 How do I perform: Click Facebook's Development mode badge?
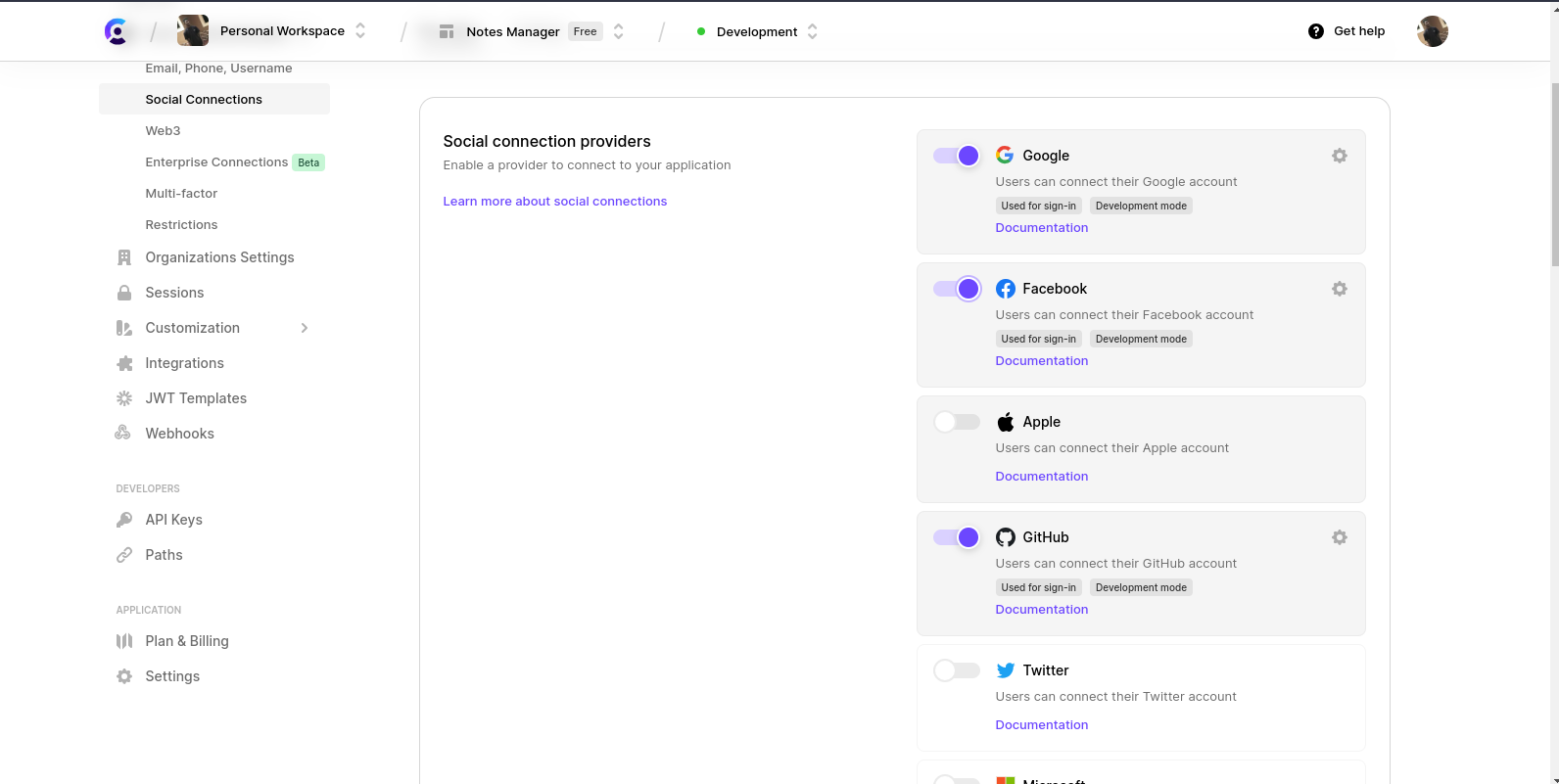(x=1141, y=339)
